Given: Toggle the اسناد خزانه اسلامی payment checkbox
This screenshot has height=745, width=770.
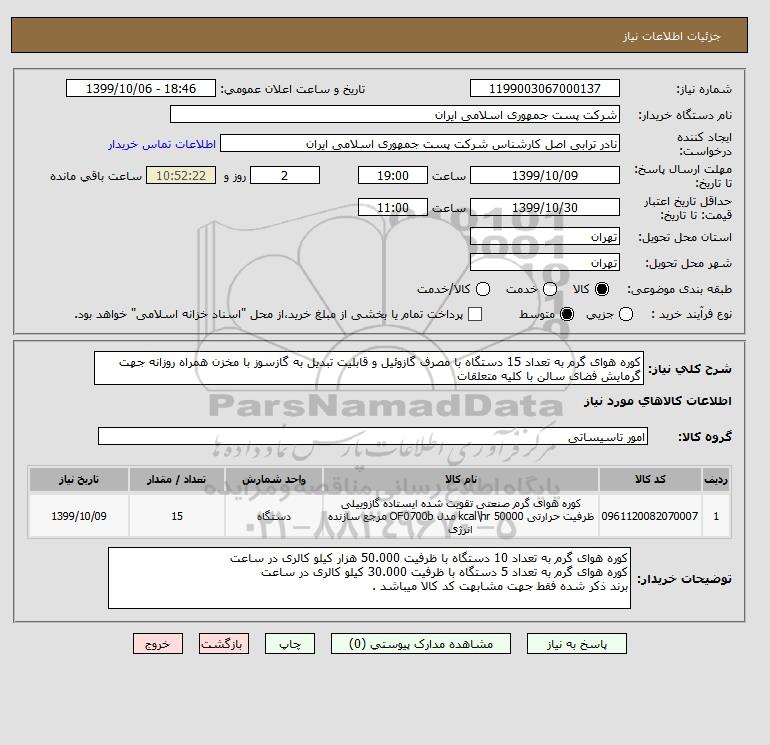Looking at the screenshot, I should point(475,314).
